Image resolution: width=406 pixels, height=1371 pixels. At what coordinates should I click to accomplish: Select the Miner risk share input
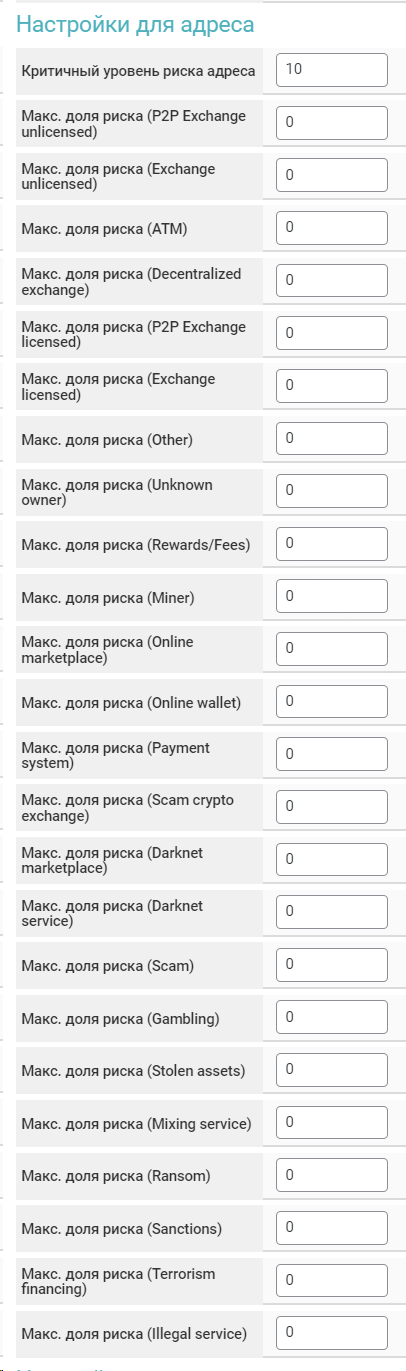tap(331, 597)
